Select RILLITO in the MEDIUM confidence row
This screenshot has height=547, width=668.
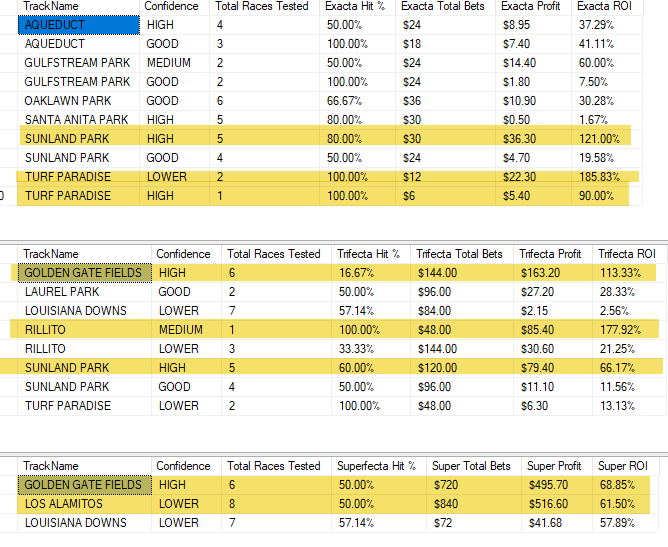click(84, 330)
